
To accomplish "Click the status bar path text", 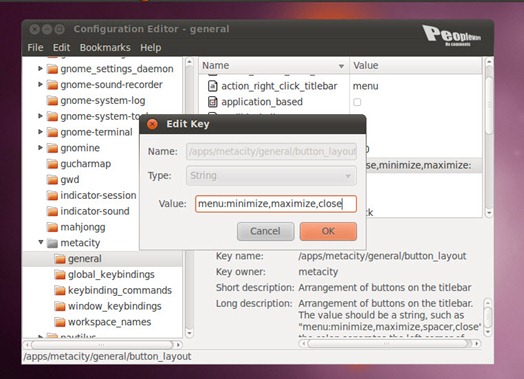I will click(x=107, y=357).
